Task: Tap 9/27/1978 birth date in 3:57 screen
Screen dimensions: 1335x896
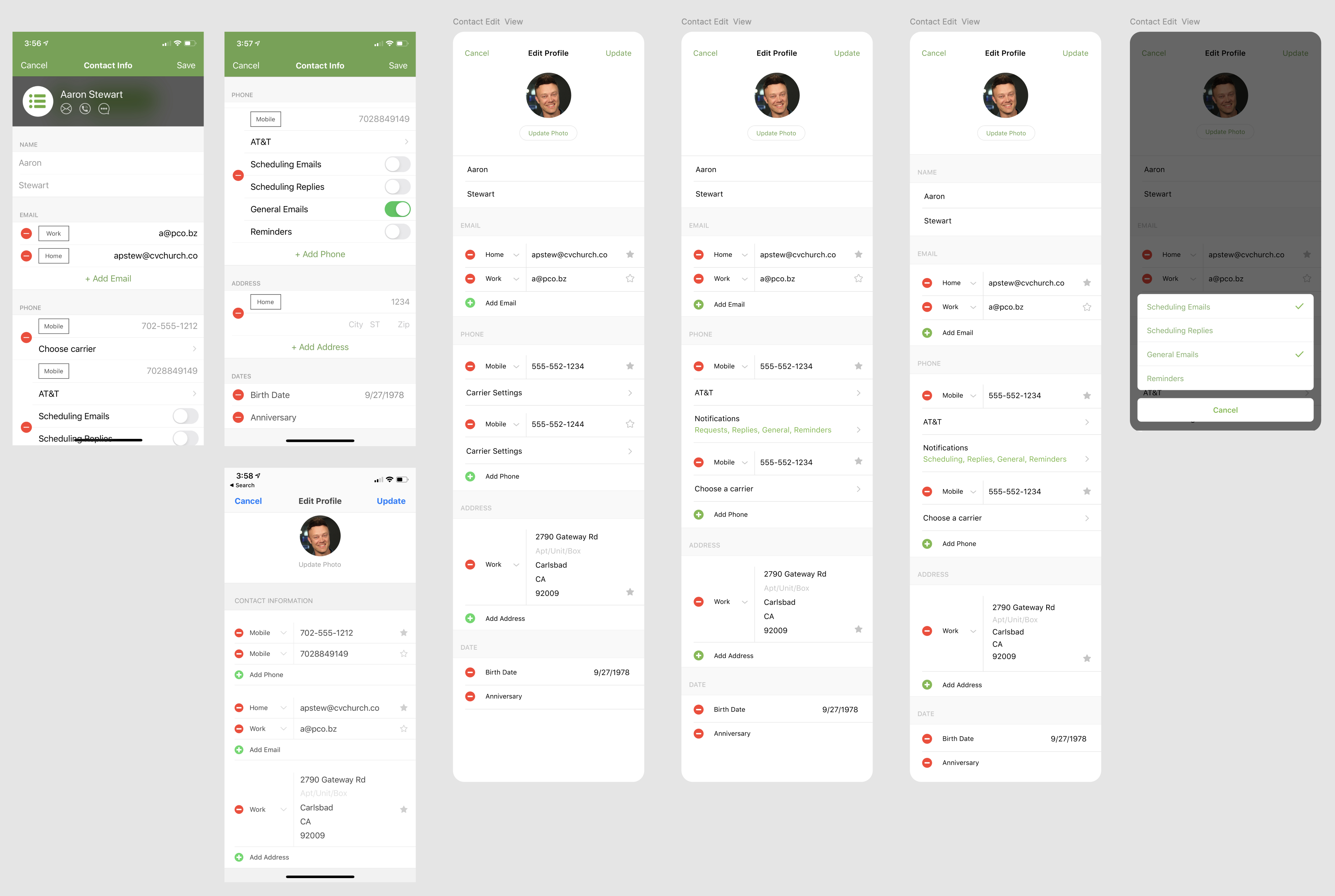Action: point(384,395)
